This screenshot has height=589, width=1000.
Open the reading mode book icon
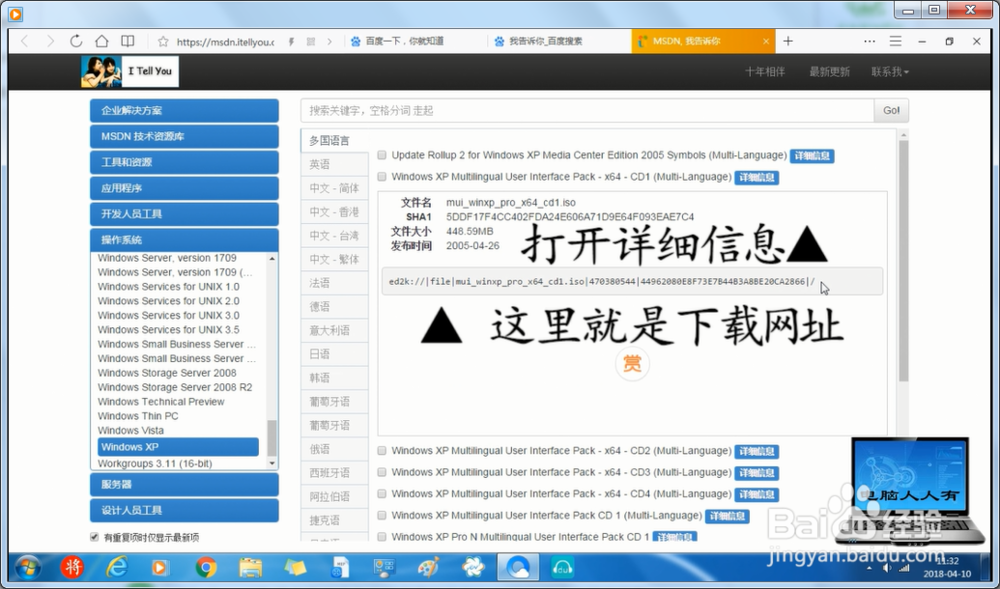click(x=128, y=41)
